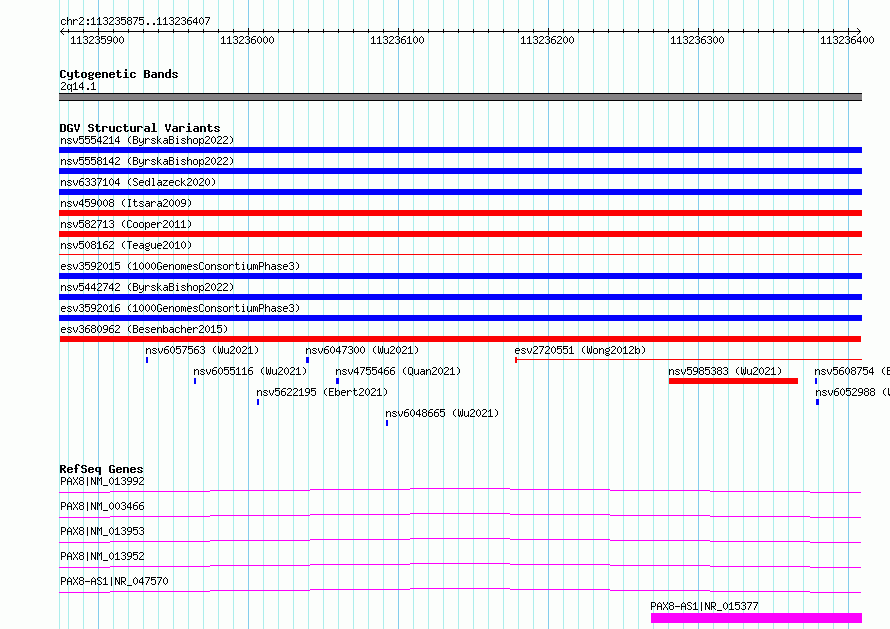This screenshot has height=629, width=890.
Task: Click nsv6048665 (Wu2021) label
Action: coord(442,413)
